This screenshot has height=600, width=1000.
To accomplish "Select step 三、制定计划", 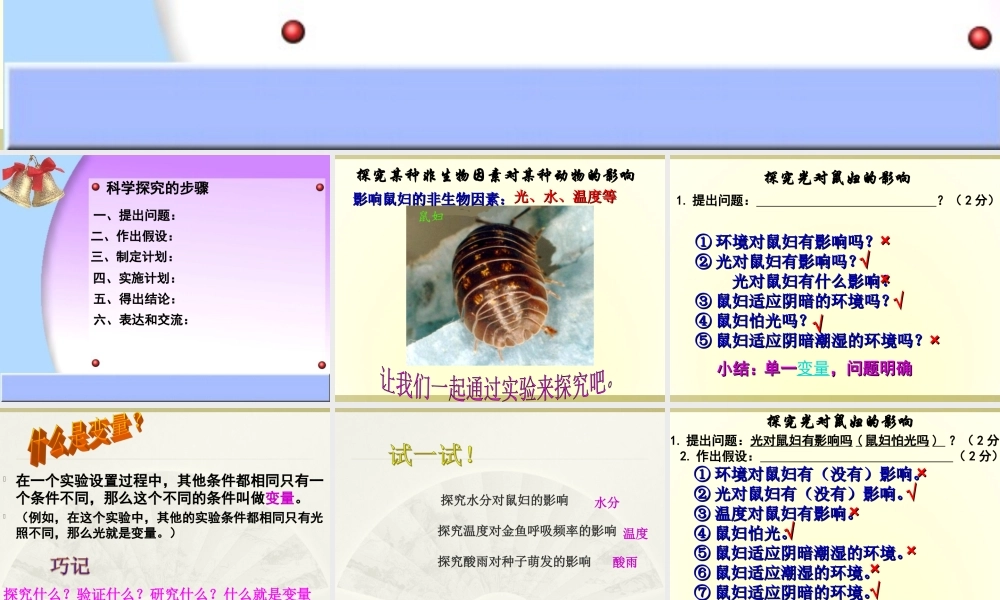I will [133, 257].
